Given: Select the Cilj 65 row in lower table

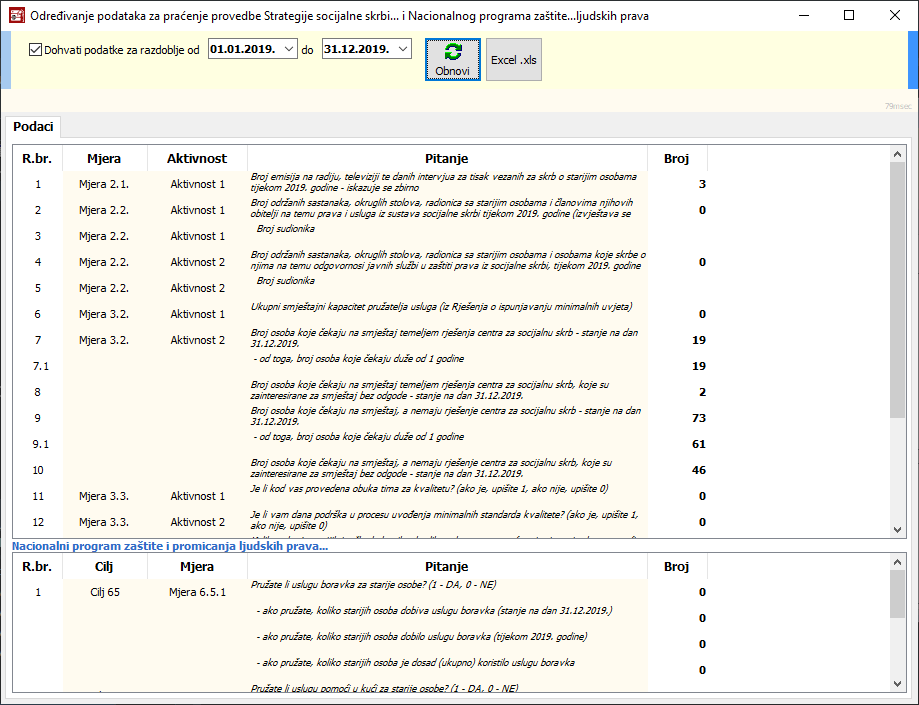Looking at the screenshot, I should [104, 592].
